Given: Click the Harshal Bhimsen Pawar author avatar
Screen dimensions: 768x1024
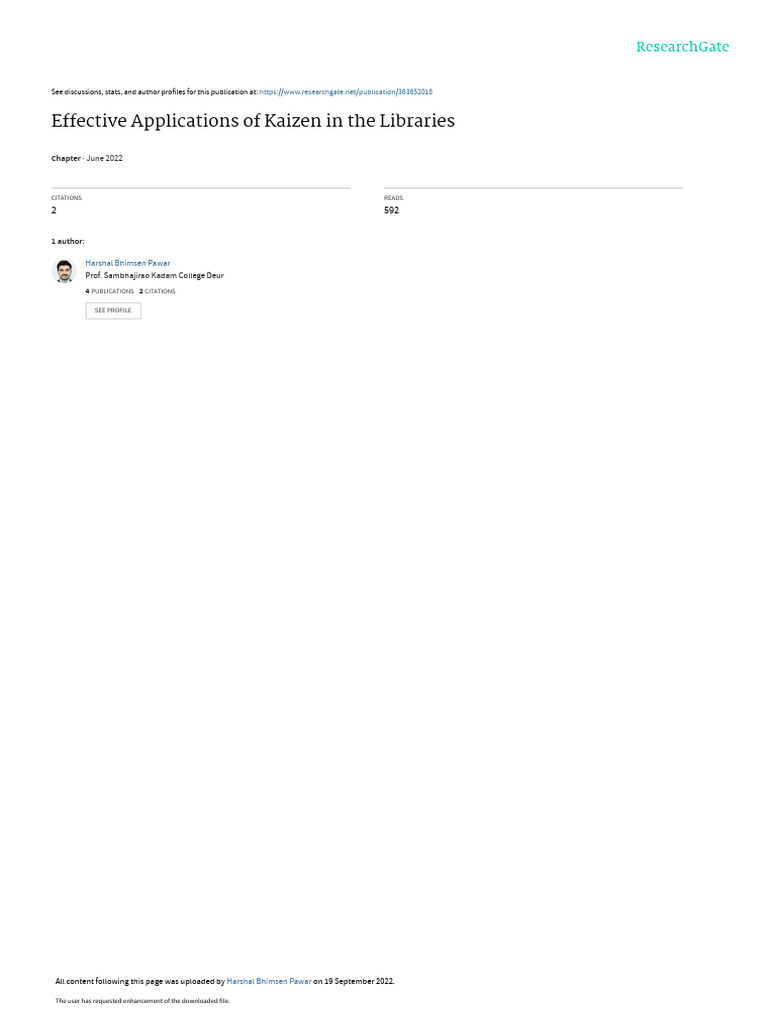Looking at the screenshot, I should (64, 271).
